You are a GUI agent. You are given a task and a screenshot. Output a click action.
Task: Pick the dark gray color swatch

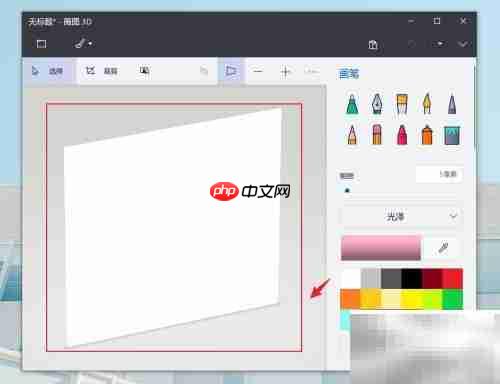[391, 279]
